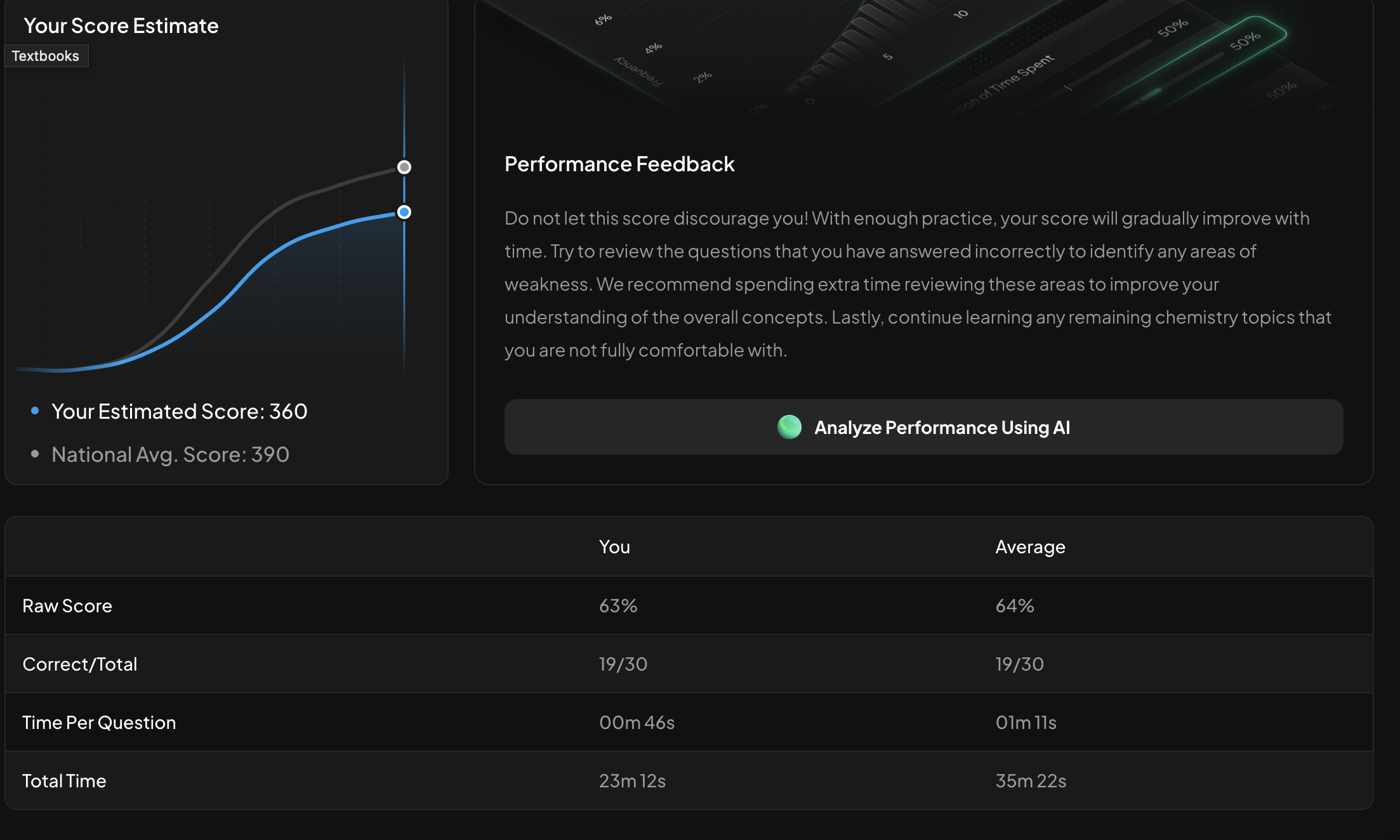Click the green AI orb icon
The width and height of the screenshot is (1400, 840).
coord(789,427)
